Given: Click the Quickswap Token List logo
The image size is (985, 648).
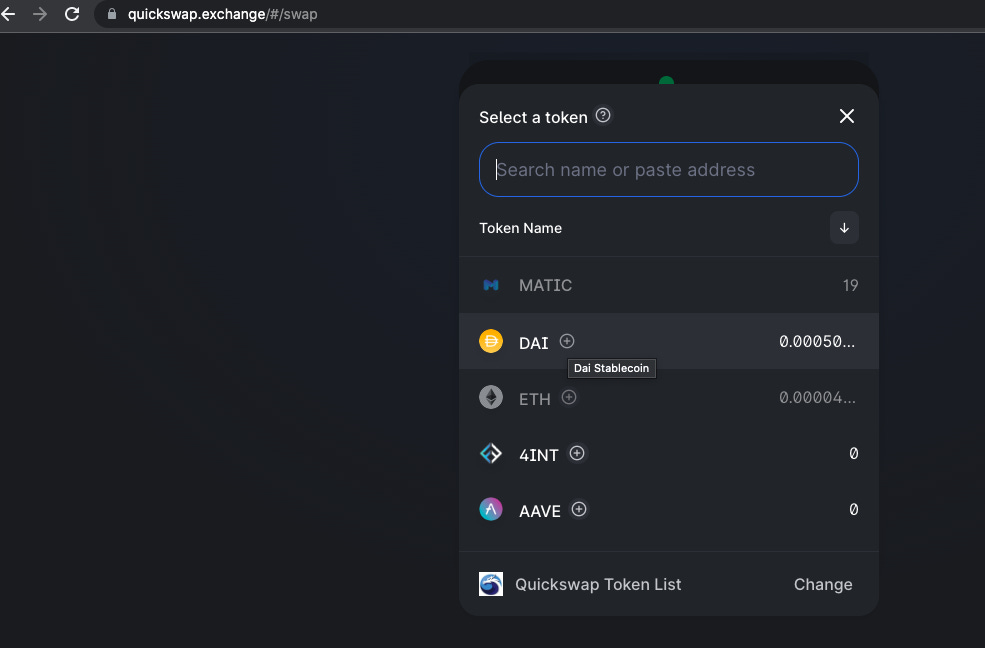Looking at the screenshot, I should click(491, 584).
